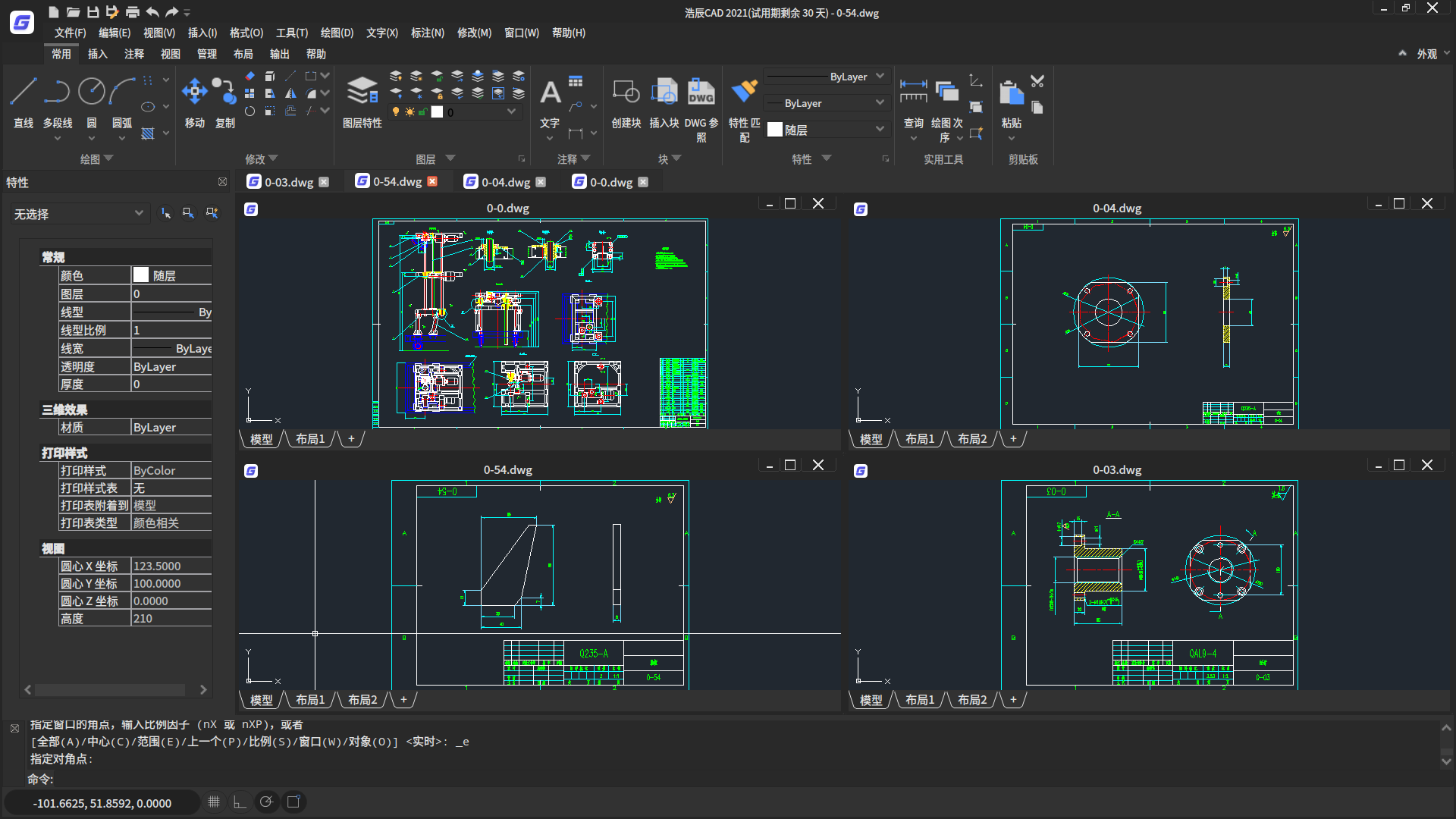Viewport: 1456px width, 819px height.
Task: Toggle ortho mode in status bar
Action: tap(240, 802)
